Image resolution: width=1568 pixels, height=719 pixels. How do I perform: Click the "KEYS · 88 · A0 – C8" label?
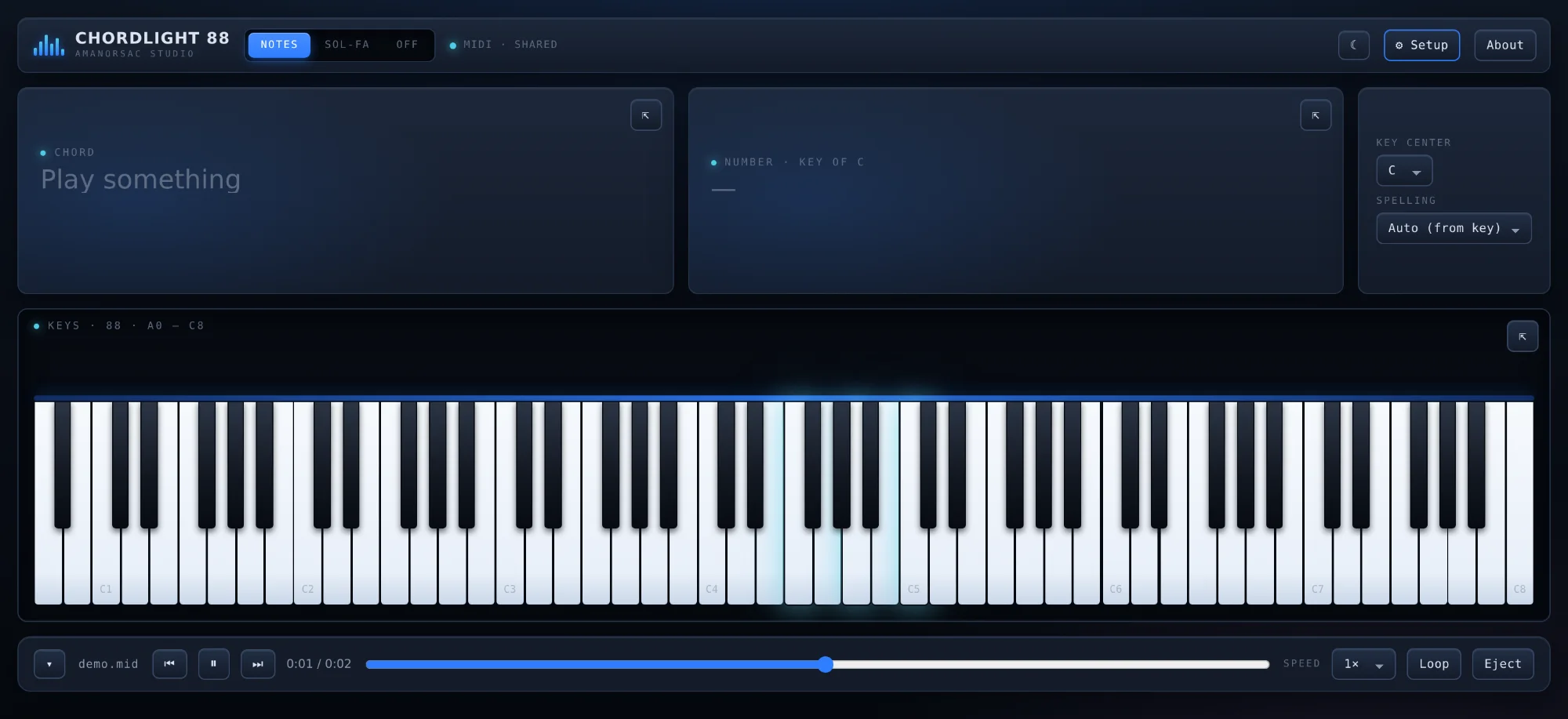tap(125, 325)
